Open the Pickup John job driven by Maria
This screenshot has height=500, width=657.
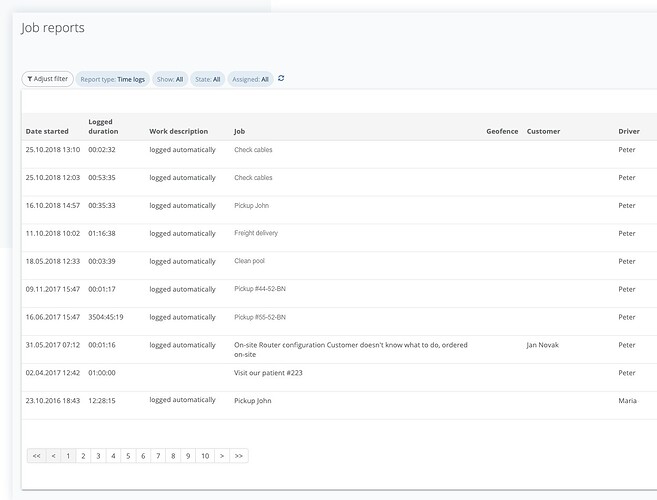(253, 401)
